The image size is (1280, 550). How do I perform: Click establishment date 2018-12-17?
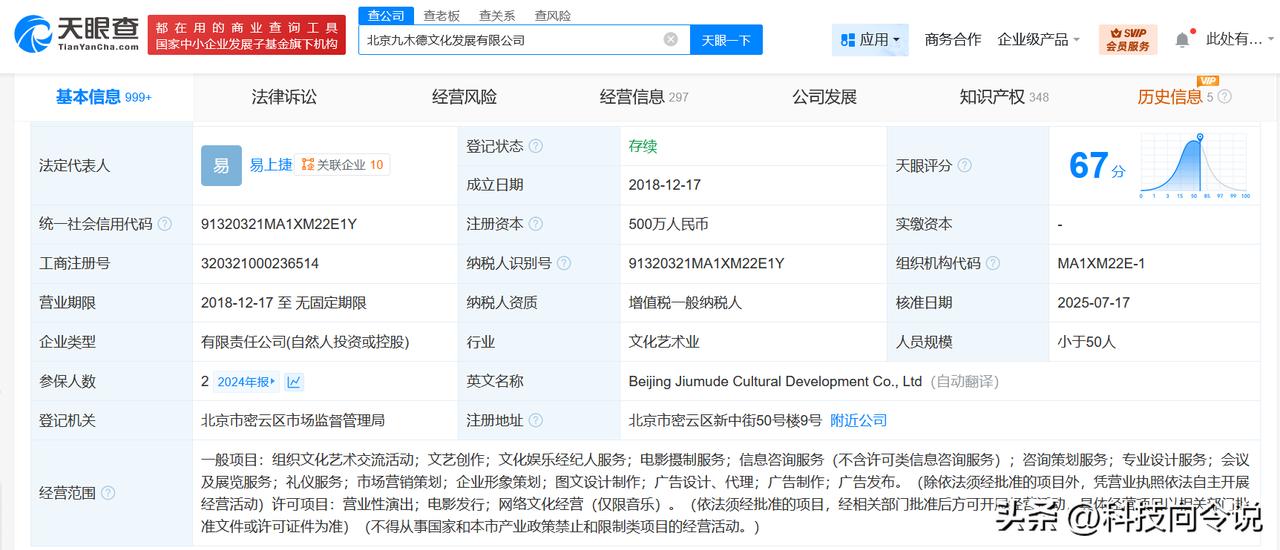coord(665,185)
